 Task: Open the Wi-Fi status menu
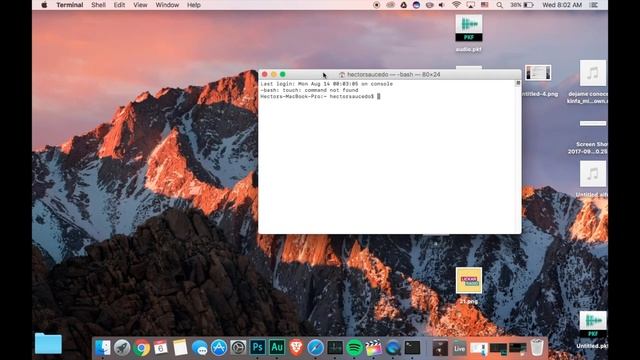(x=456, y=5)
